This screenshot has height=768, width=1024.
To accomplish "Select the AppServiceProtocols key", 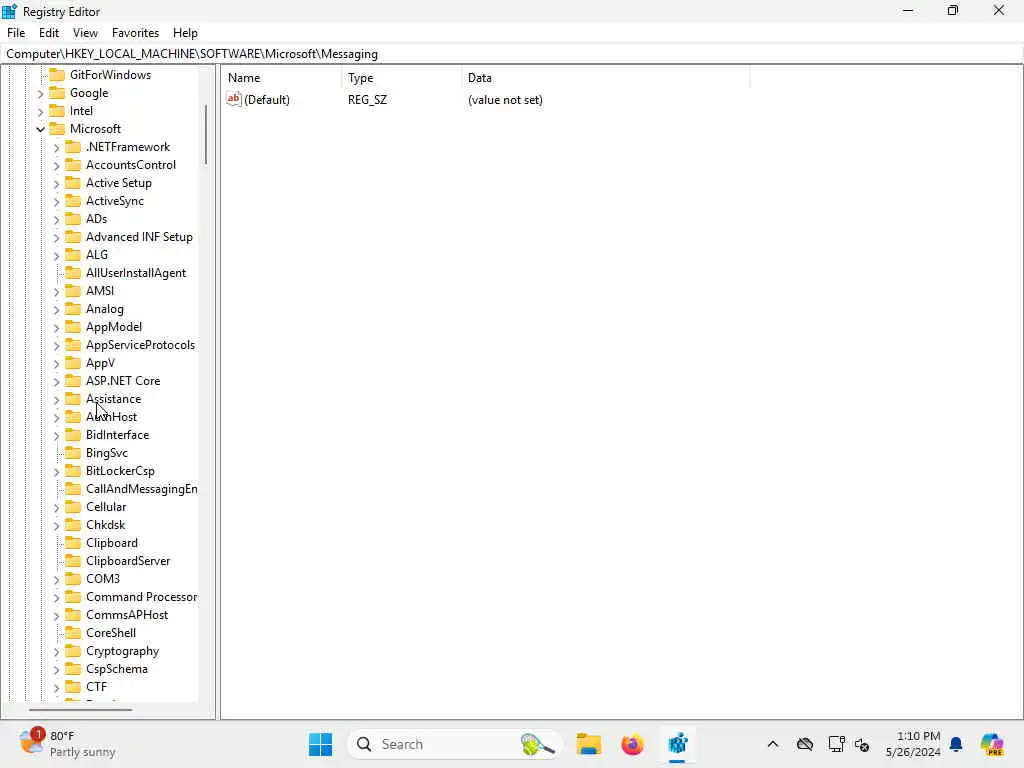I will point(140,345).
